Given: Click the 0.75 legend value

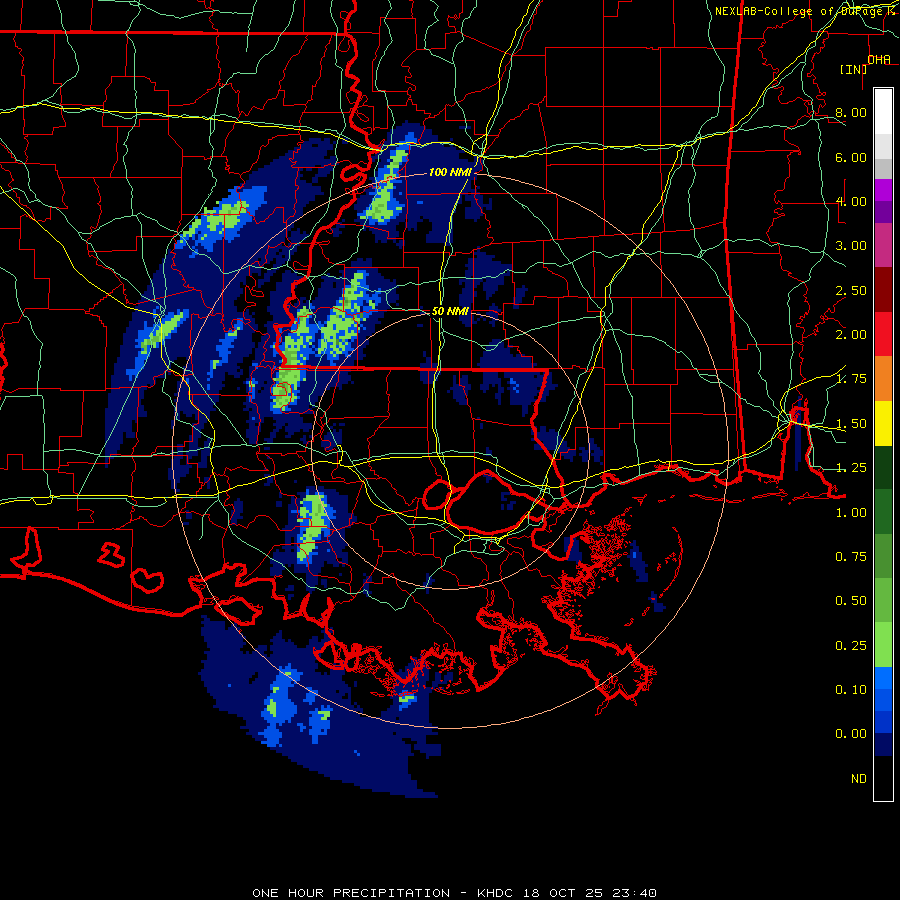Looking at the screenshot, I should pos(851,557).
